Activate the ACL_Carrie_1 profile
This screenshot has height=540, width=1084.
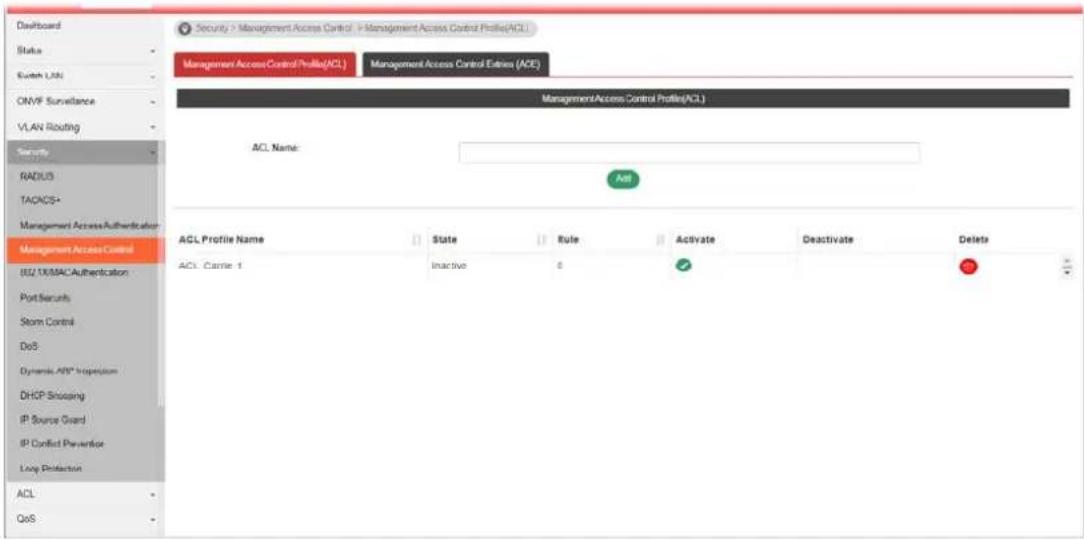pos(684,266)
